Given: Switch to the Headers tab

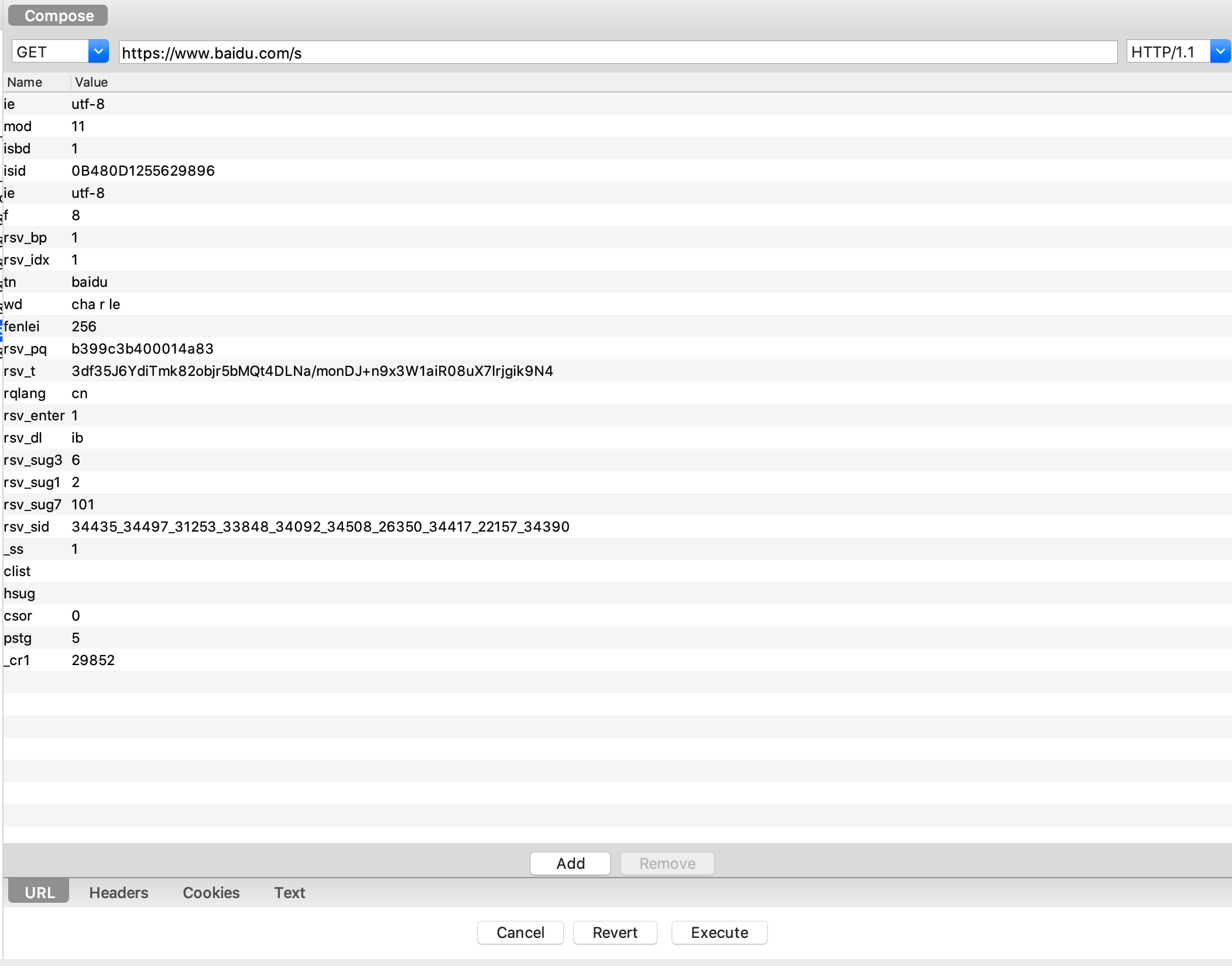Looking at the screenshot, I should pos(118,892).
